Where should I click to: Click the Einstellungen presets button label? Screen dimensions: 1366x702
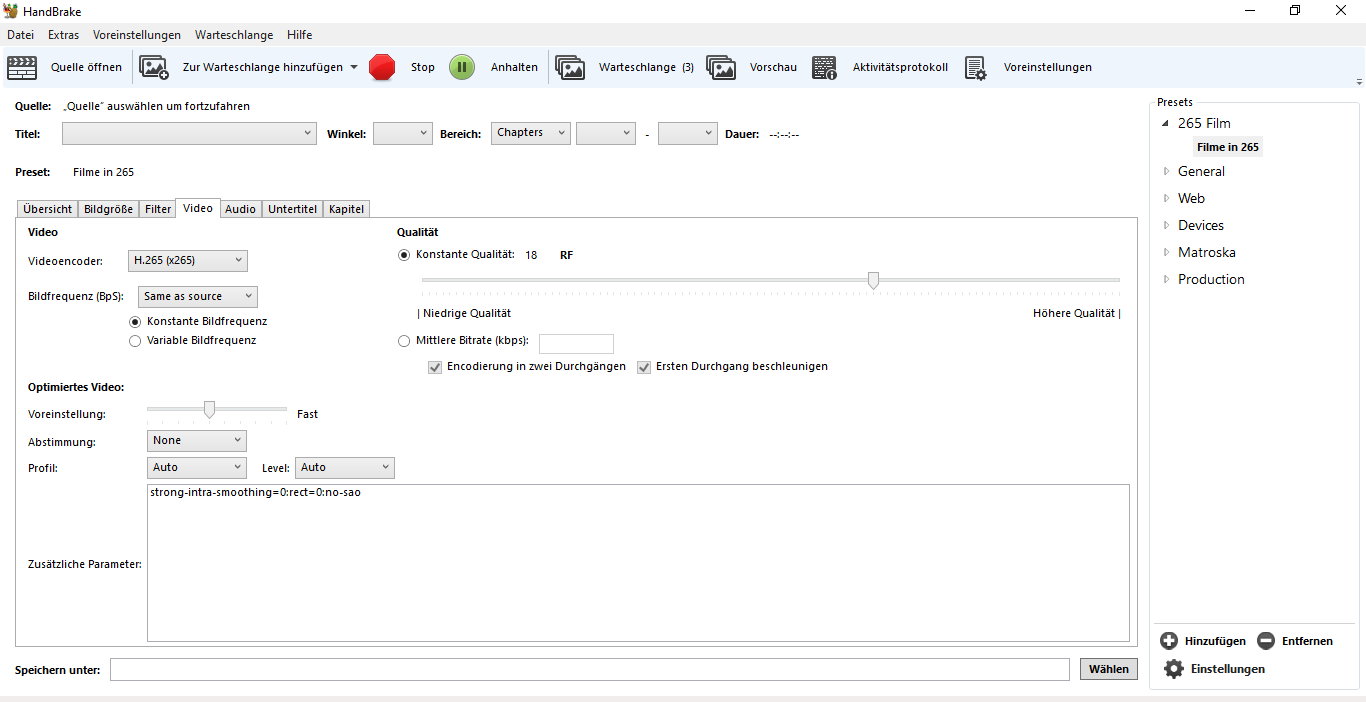pyautogui.click(x=1228, y=669)
